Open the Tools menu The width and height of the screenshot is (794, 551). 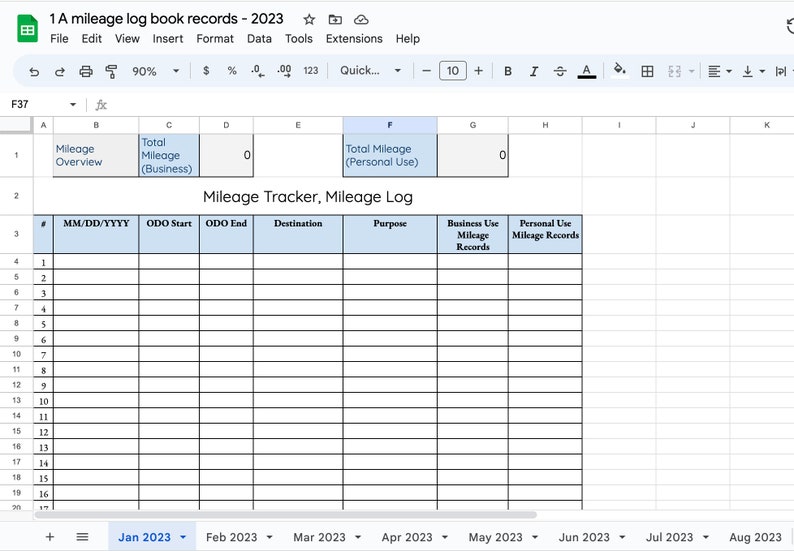[x=299, y=39]
